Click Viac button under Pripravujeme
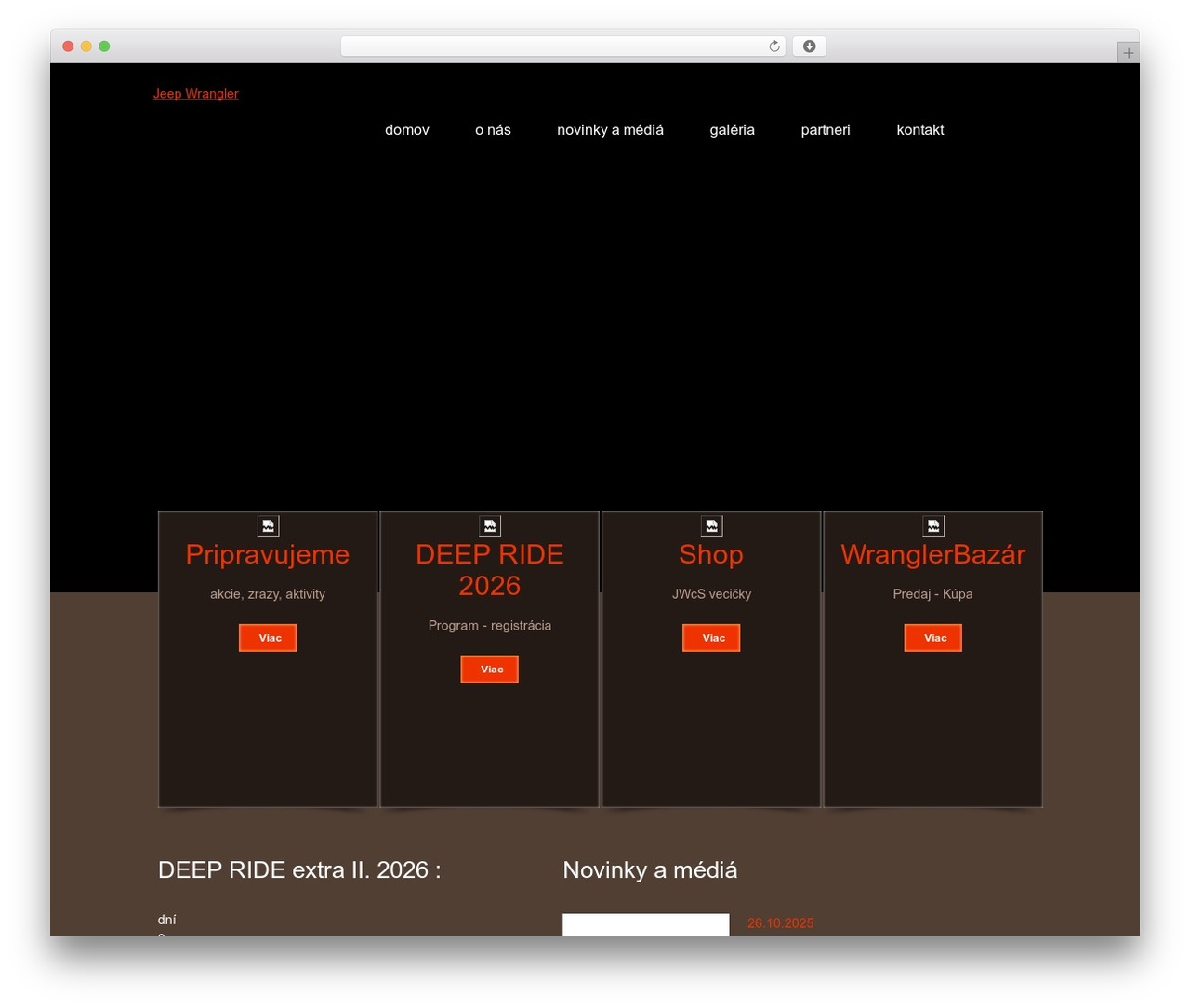The image size is (1190, 1008). [268, 638]
